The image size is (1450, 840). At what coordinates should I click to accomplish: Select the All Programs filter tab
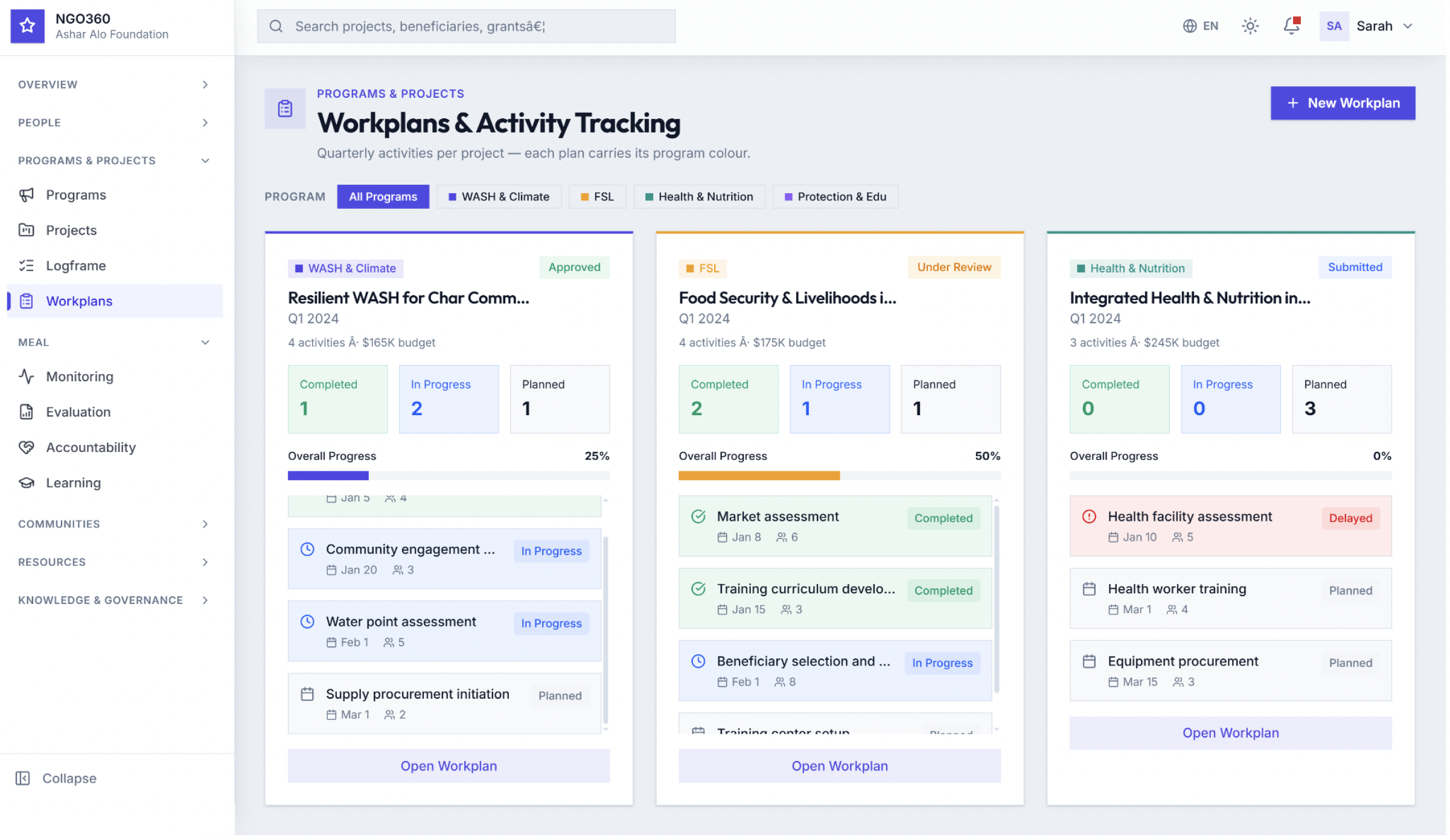(384, 197)
